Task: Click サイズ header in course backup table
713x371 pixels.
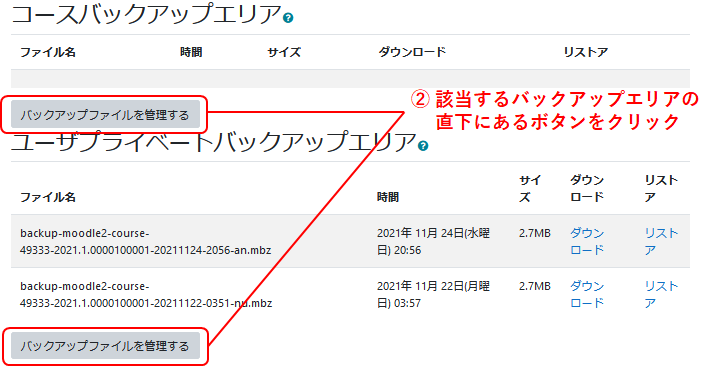Action: 284,52
